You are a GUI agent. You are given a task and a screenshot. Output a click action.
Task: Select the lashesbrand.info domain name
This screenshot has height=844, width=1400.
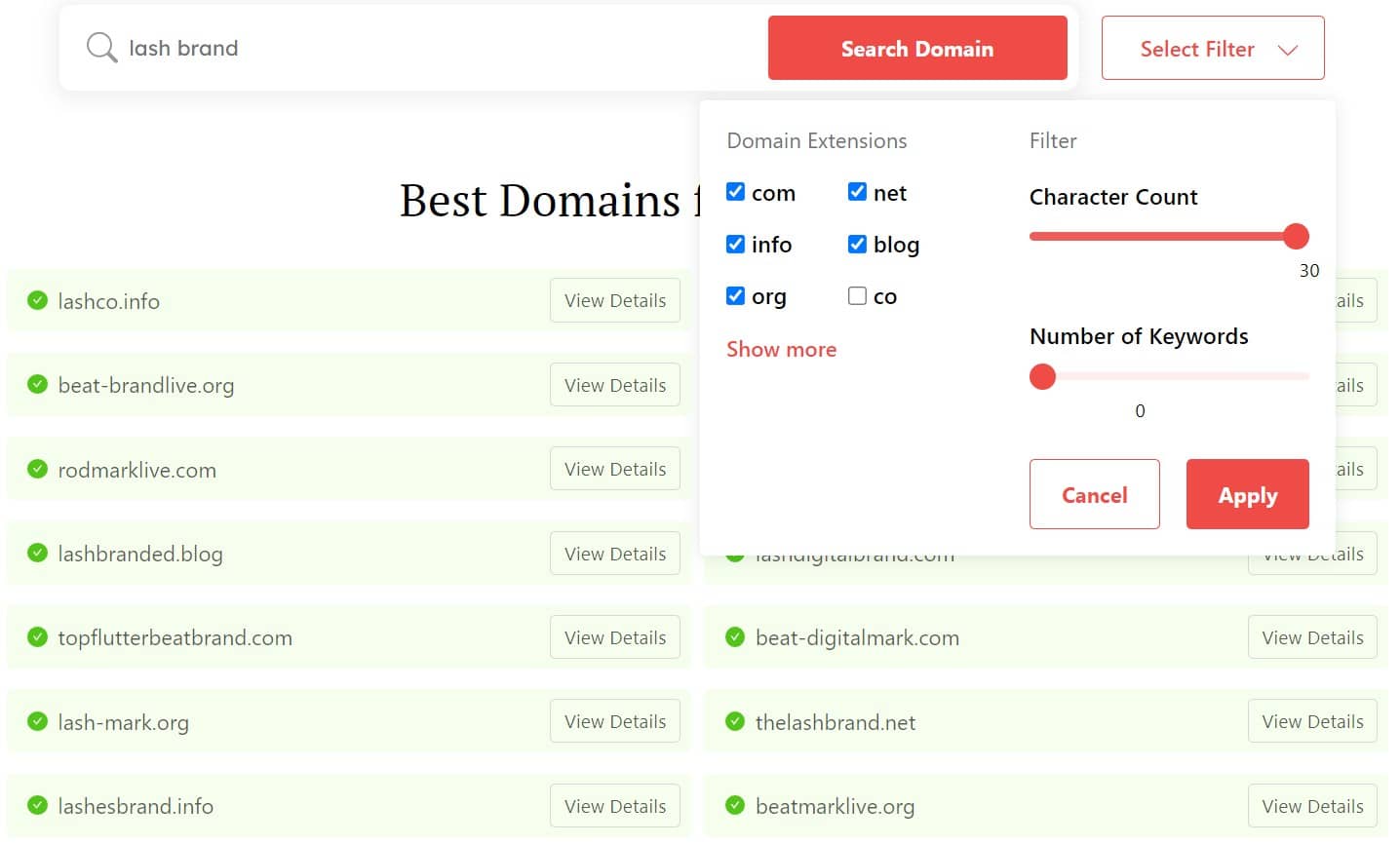point(136,806)
